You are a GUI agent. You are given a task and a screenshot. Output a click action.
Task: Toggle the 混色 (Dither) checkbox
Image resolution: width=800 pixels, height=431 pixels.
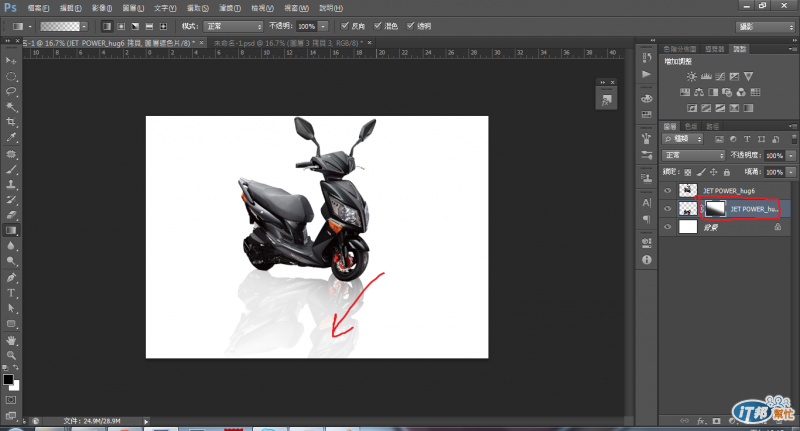pyautogui.click(x=377, y=25)
